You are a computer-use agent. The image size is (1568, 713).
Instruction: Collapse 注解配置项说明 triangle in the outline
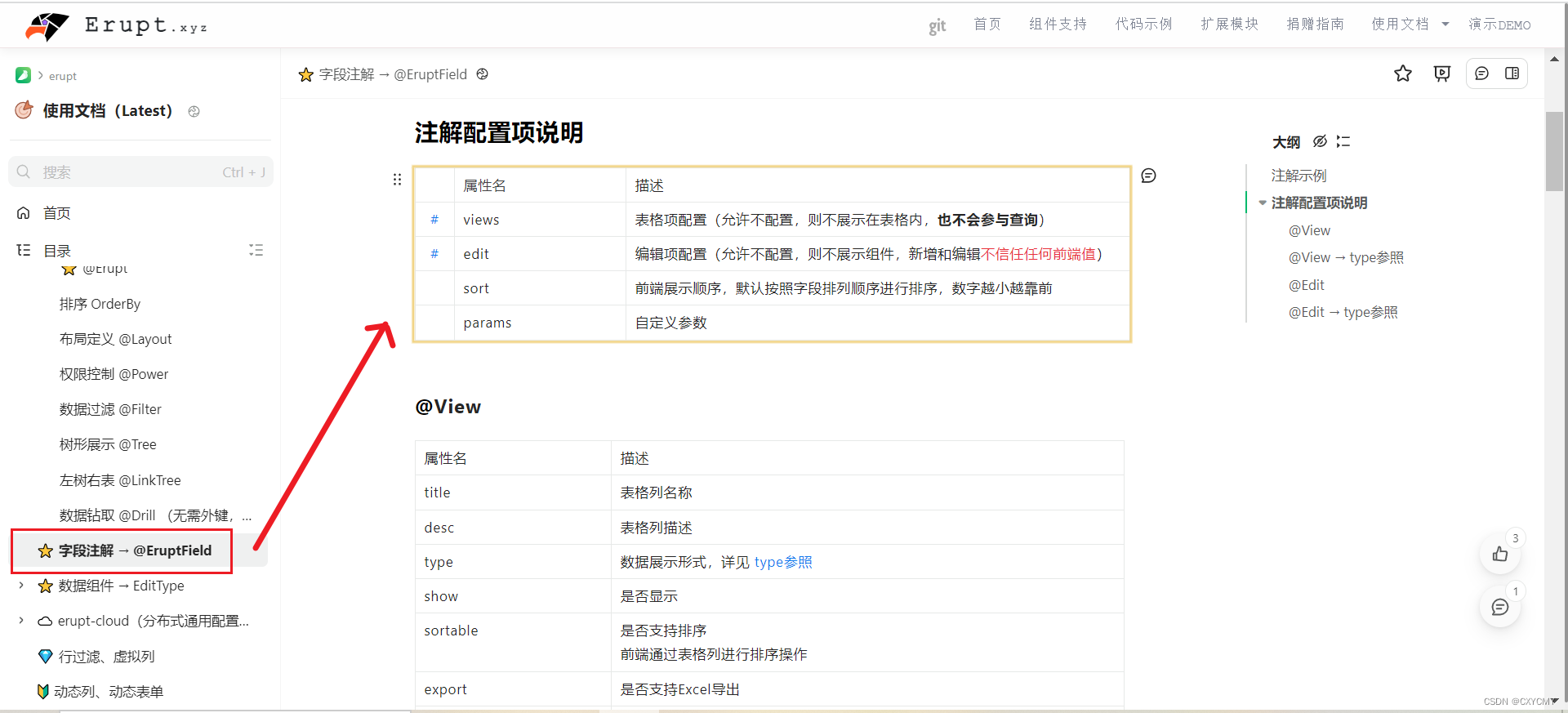coord(1263,203)
